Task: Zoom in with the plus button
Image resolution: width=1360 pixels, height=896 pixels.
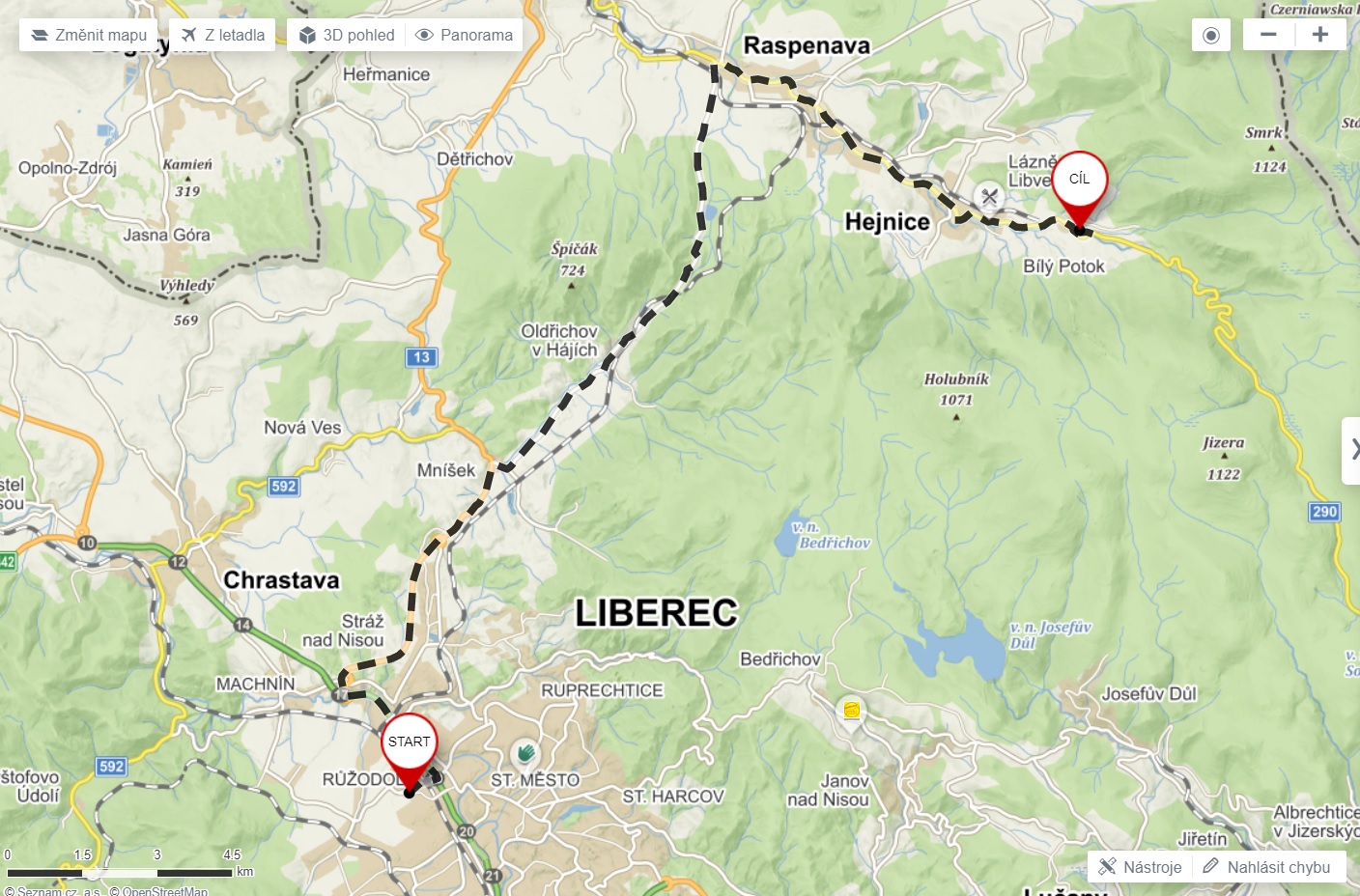Action: point(1320,35)
